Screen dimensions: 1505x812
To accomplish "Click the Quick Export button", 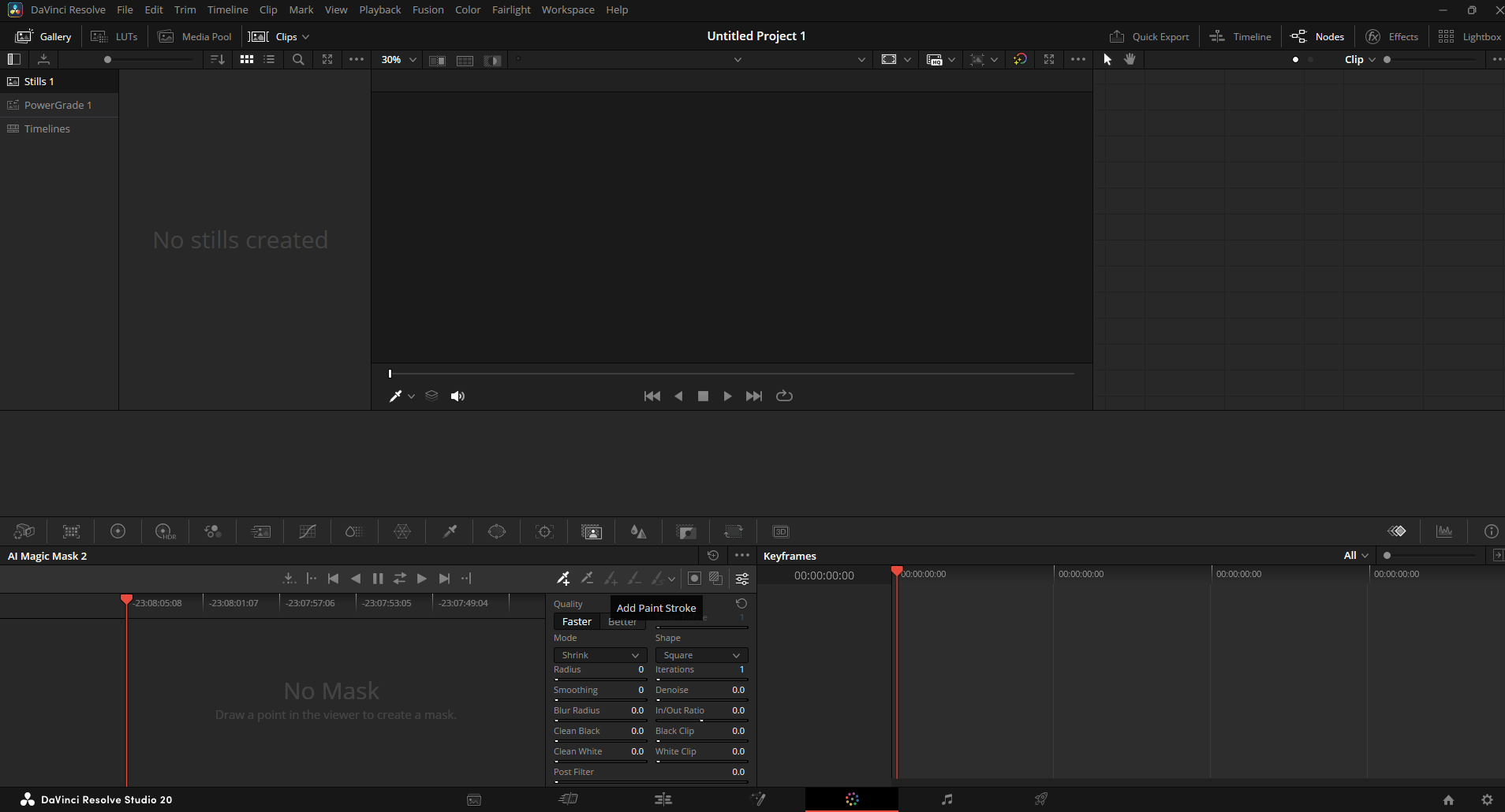I will pos(1149,36).
